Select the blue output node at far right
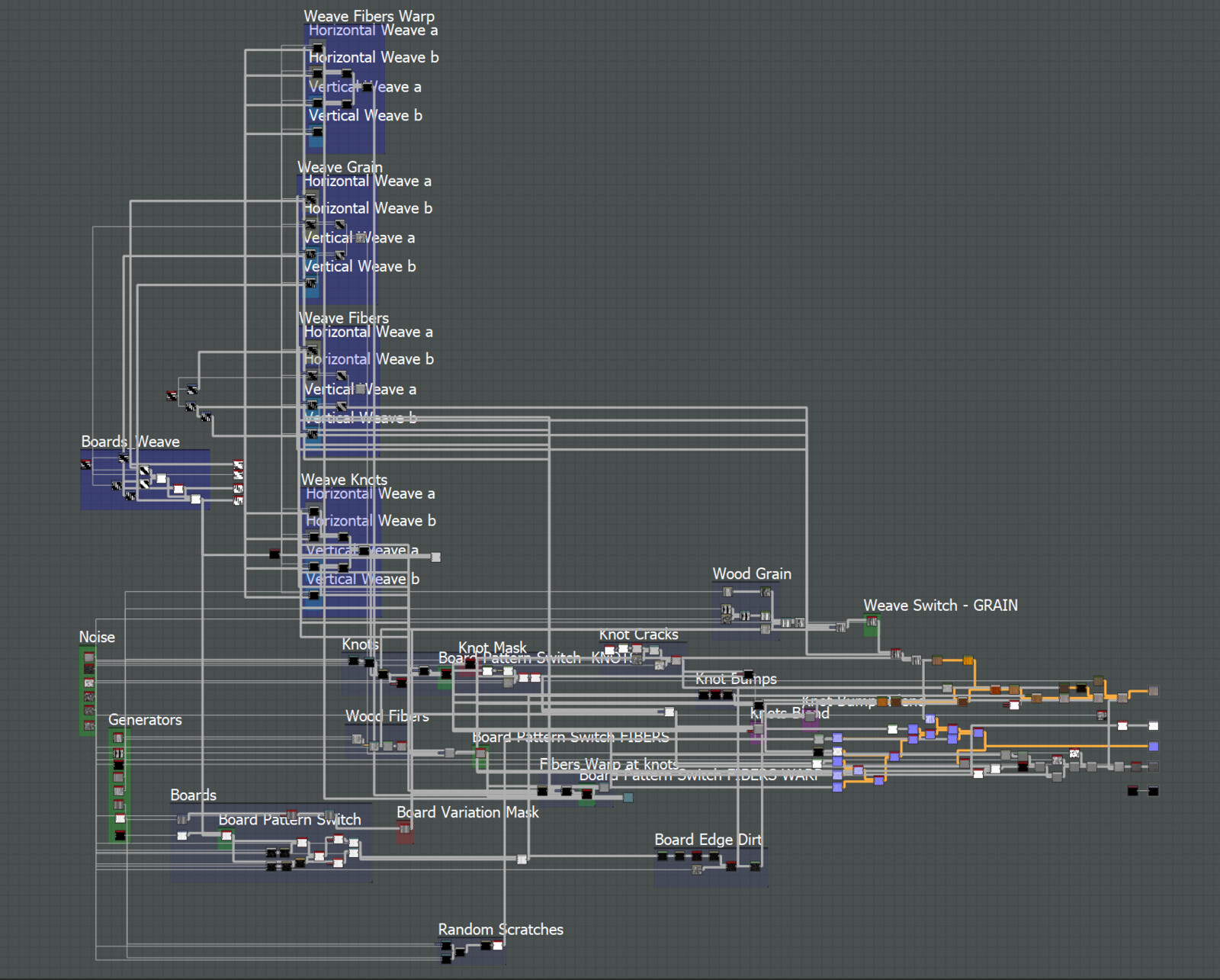Viewport: 1220px width, 980px height. click(1154, 746)
